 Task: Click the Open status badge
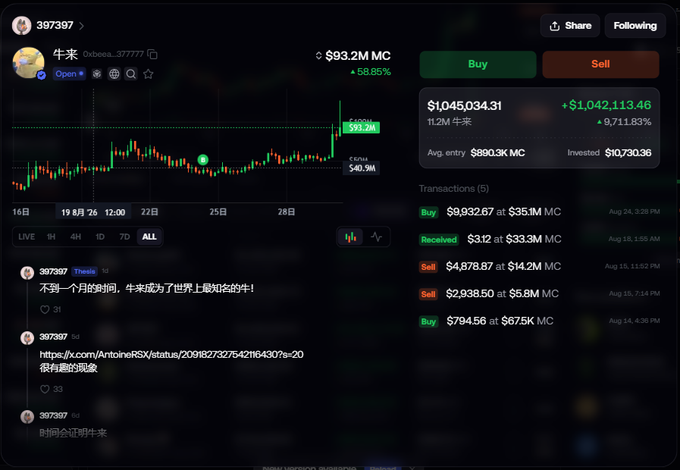(69, 74)
